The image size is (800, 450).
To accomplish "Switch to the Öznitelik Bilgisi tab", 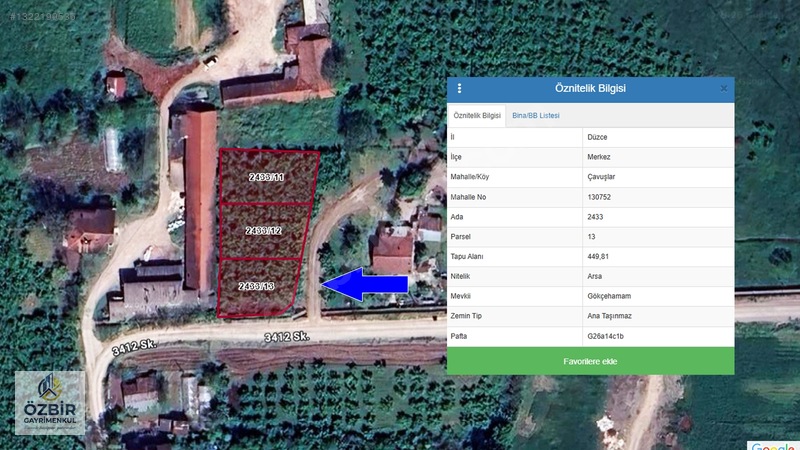I will click(x=477, y=116).
